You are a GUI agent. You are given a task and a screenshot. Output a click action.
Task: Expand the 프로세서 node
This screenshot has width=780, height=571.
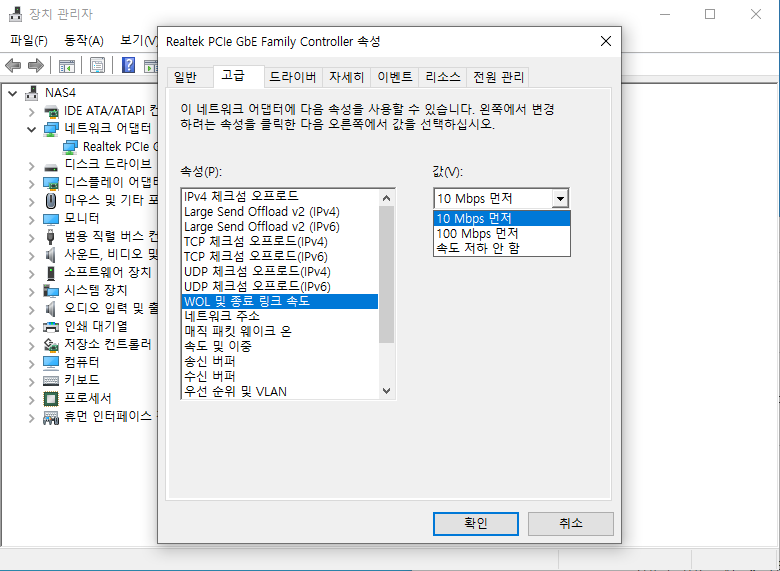click(x=32, y=399)
